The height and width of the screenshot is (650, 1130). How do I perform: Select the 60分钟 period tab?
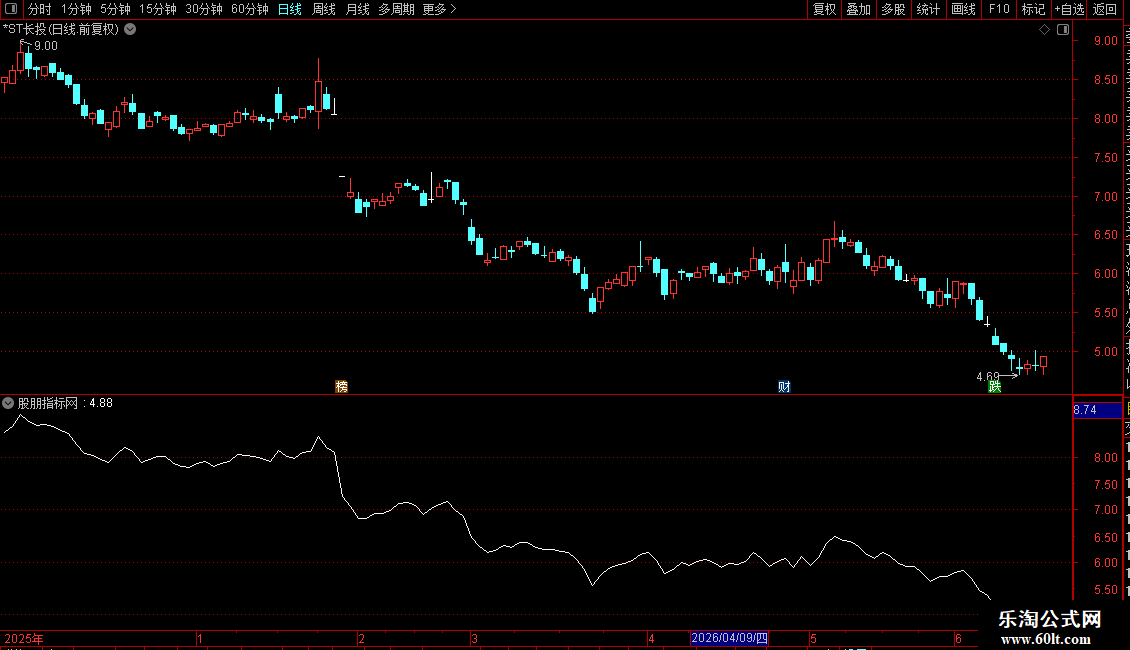[x=249, y=9]
